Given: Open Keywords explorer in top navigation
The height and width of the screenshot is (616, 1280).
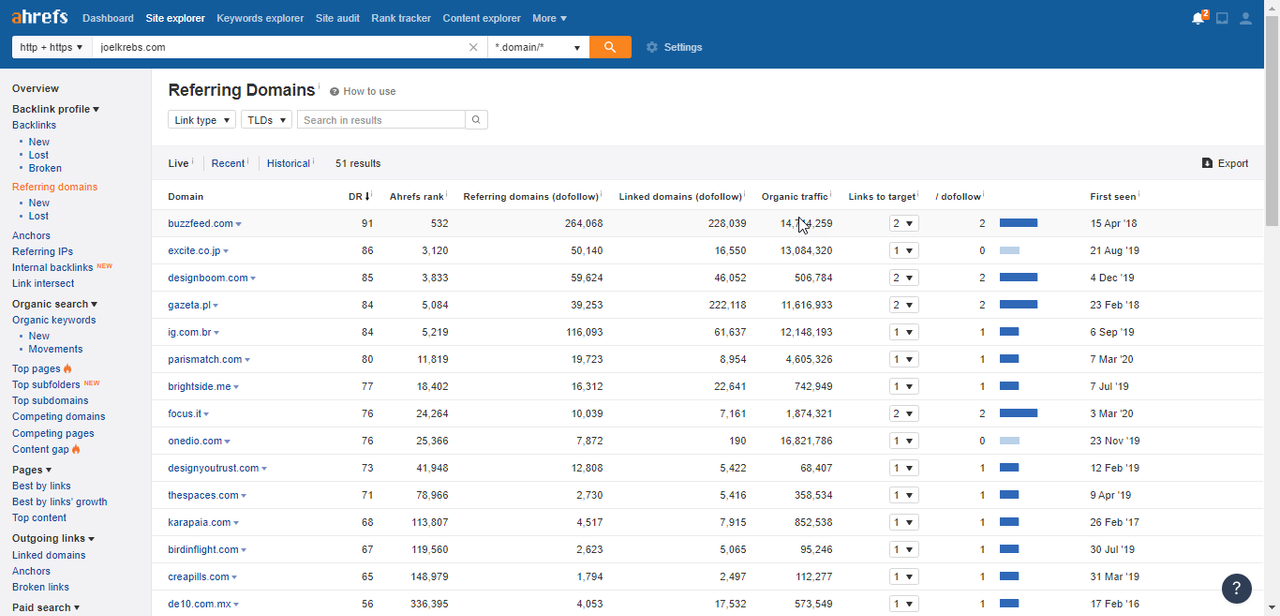Looking at the screenshot, I should point(260,18).
